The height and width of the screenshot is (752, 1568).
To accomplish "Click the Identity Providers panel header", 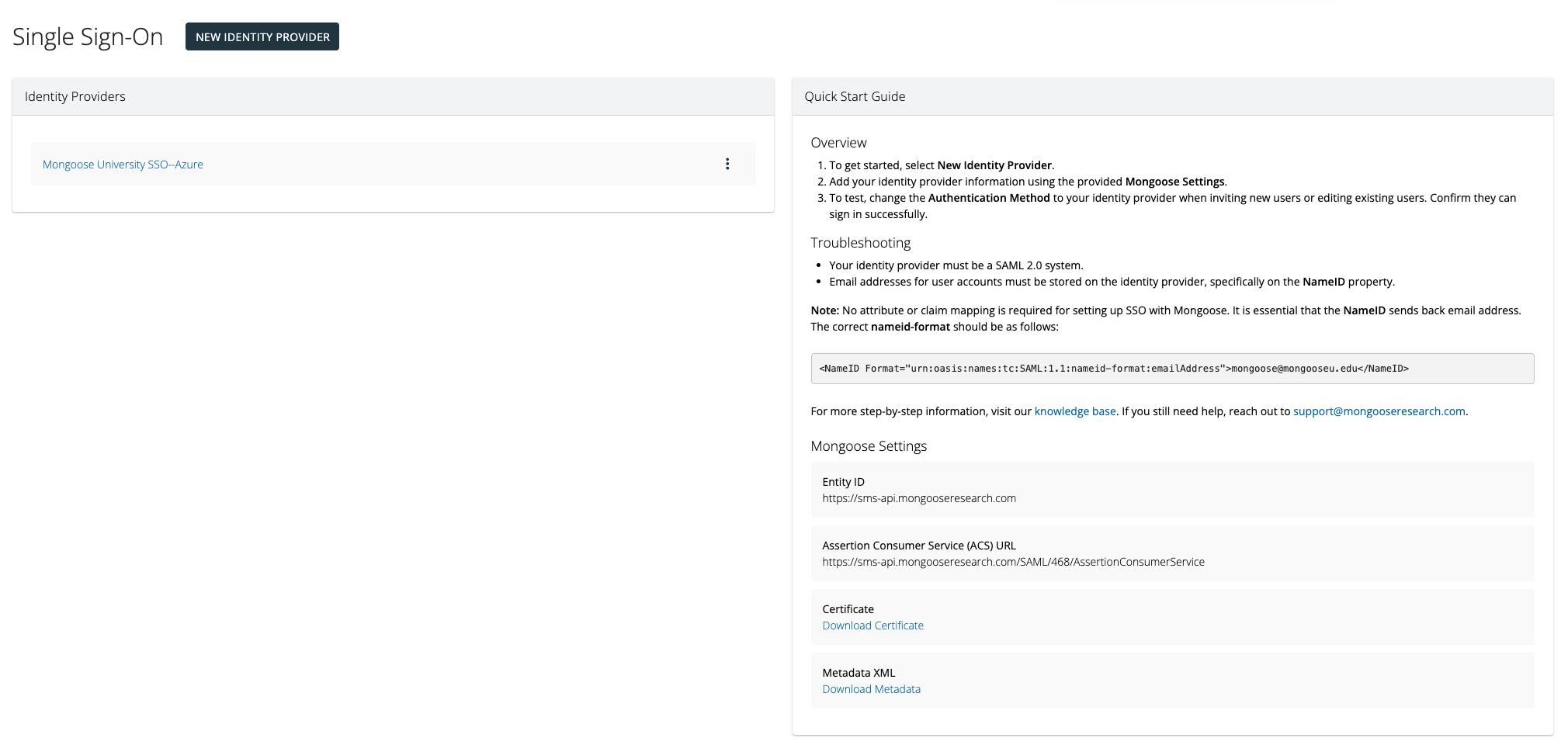I will (x=75, y=96).
